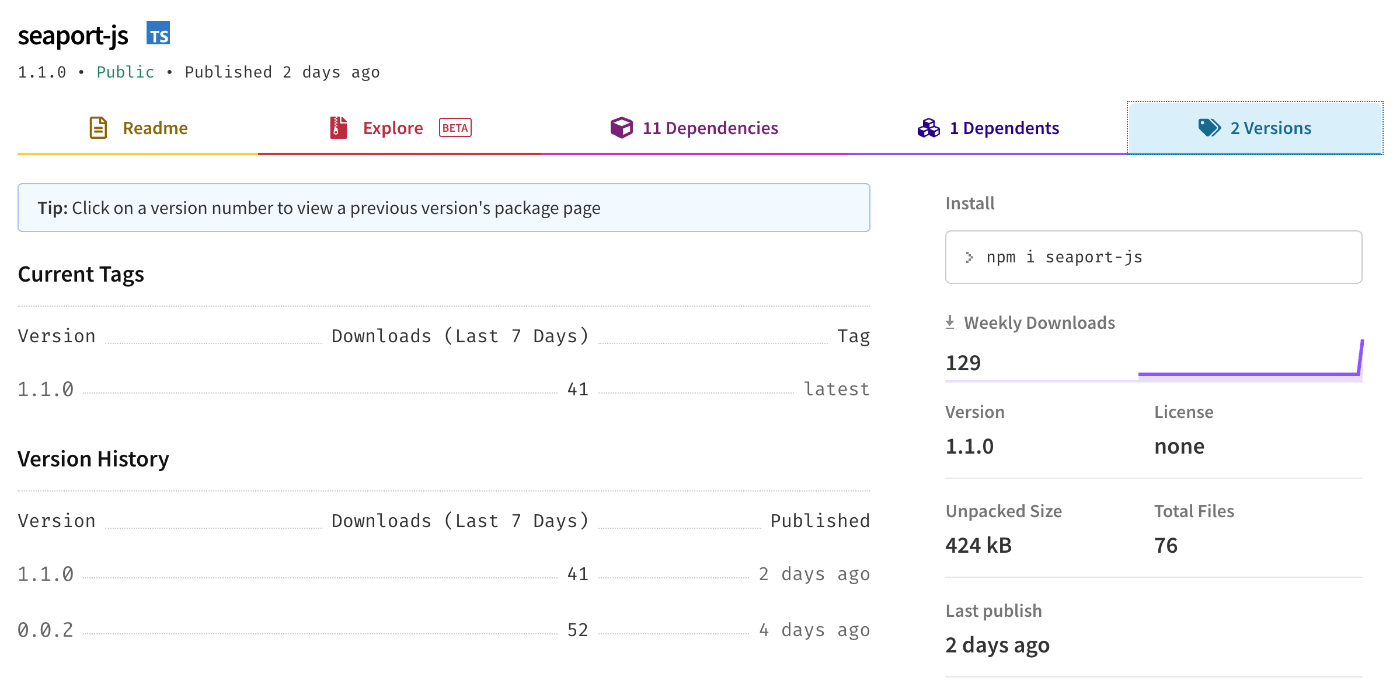The image size is (1400, 695).
Task: Switch to the 11 Dependencies tab
Action: point(694,128)
